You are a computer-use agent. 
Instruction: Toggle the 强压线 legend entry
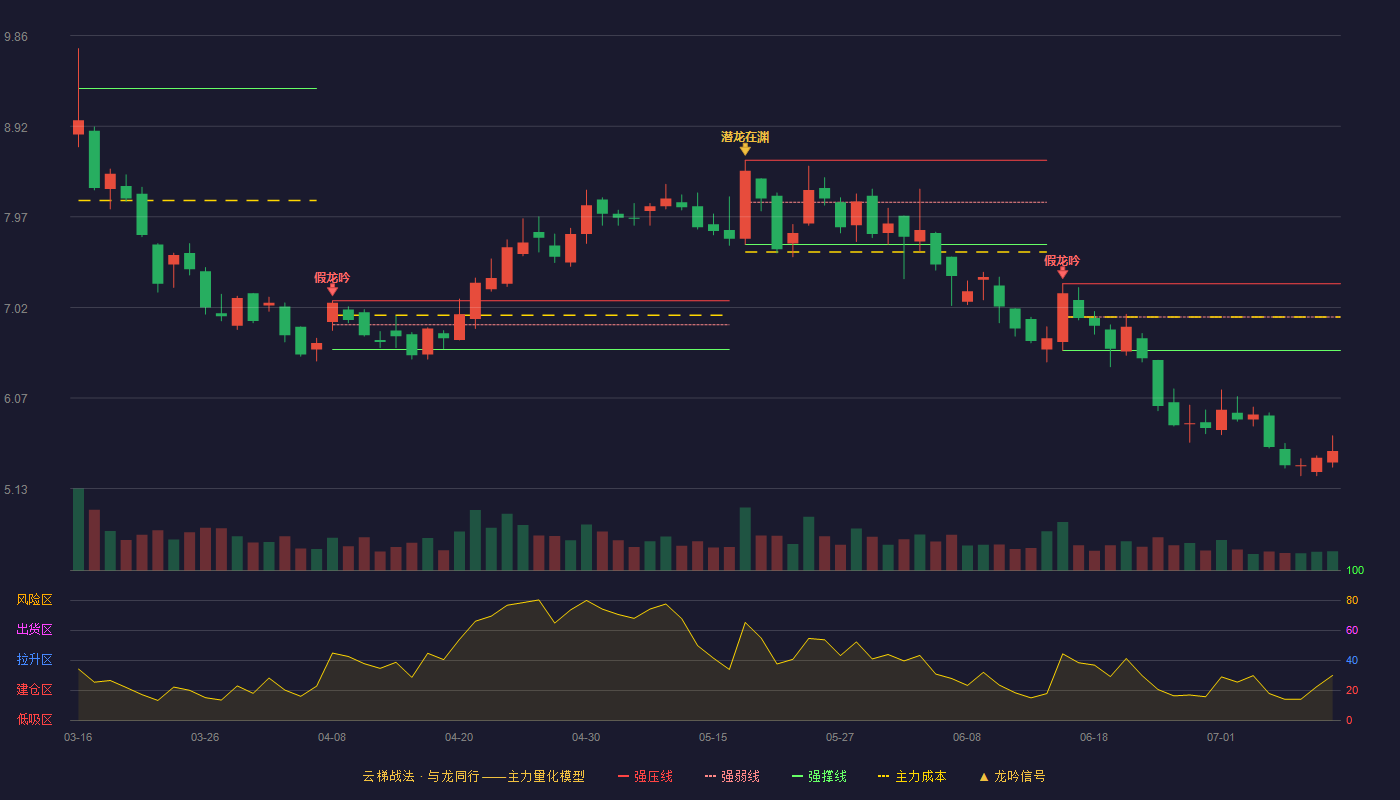pyautogui.click(x=645, y=776)
